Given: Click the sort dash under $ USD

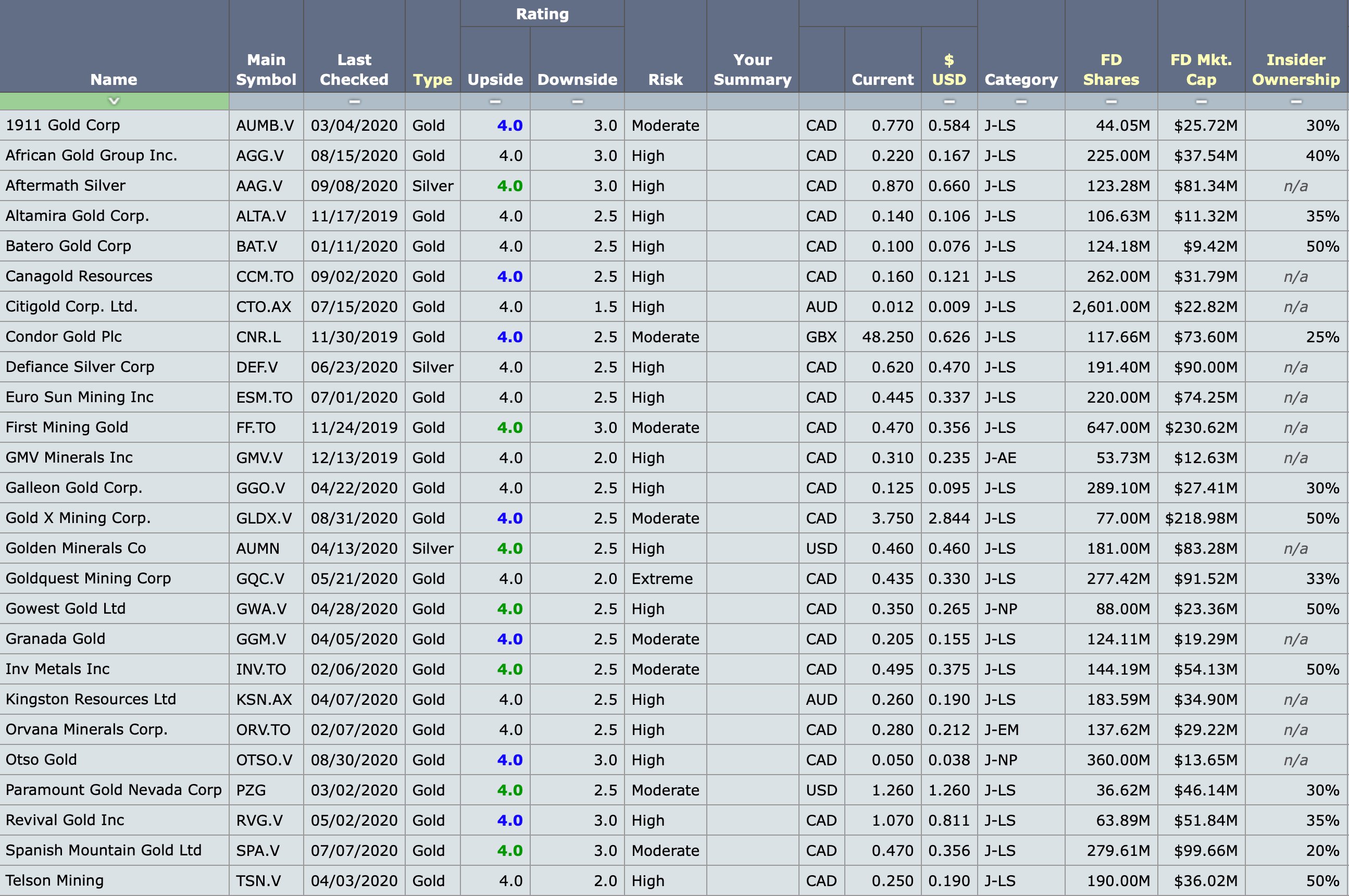Looking at the screenshot, I should pyautogui.click(x=949, y=102).
